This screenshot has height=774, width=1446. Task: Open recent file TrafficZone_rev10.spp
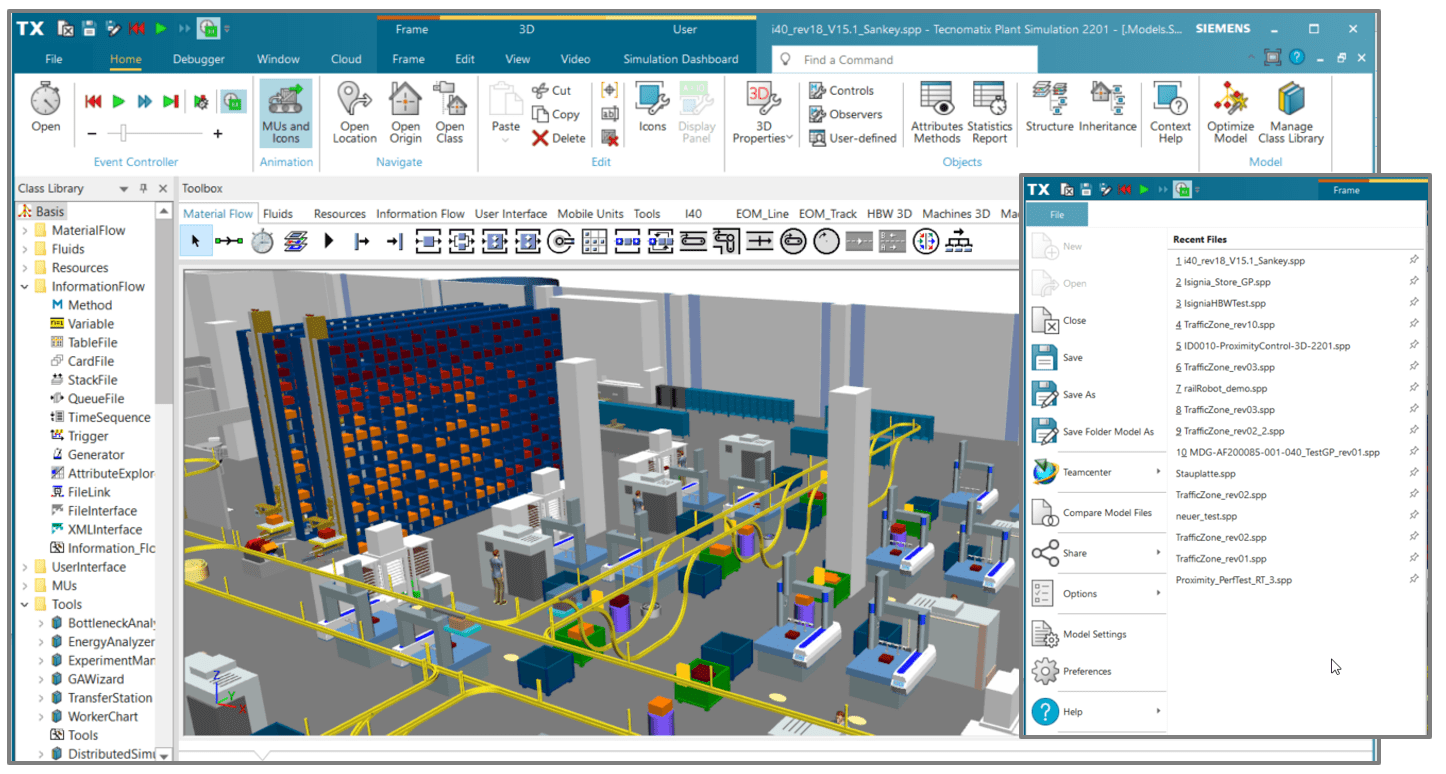coord(1229,324)
